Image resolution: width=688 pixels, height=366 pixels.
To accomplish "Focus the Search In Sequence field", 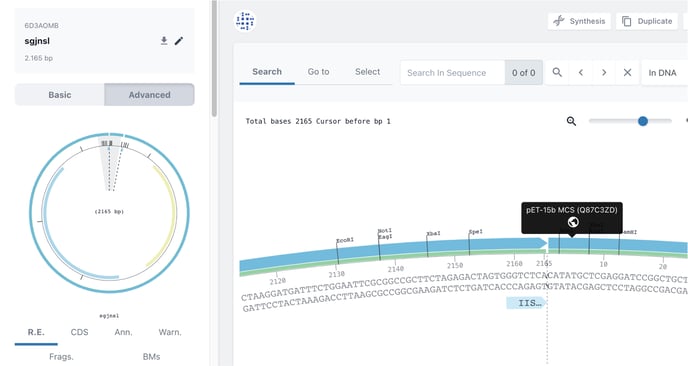I will (452, 72).
